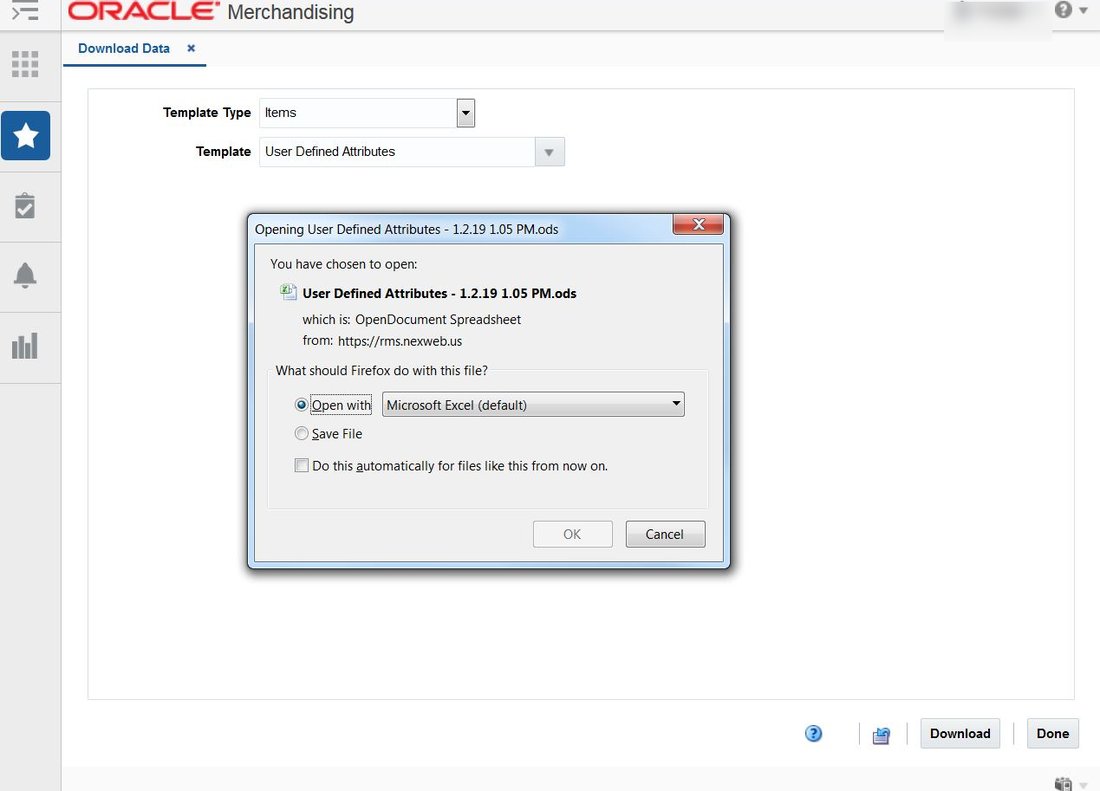
Task: Select the Save File radio button
Action: pyautogui.click(x=301, y=433)
